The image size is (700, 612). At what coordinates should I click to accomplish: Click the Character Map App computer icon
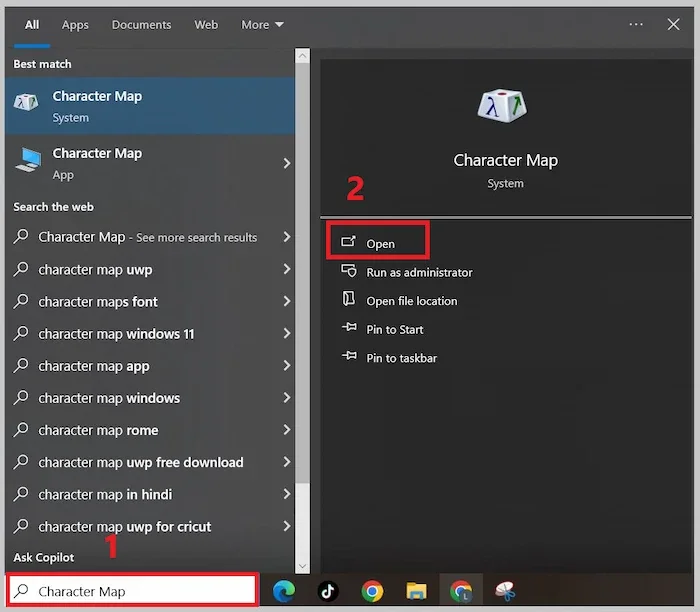[28, 160]
